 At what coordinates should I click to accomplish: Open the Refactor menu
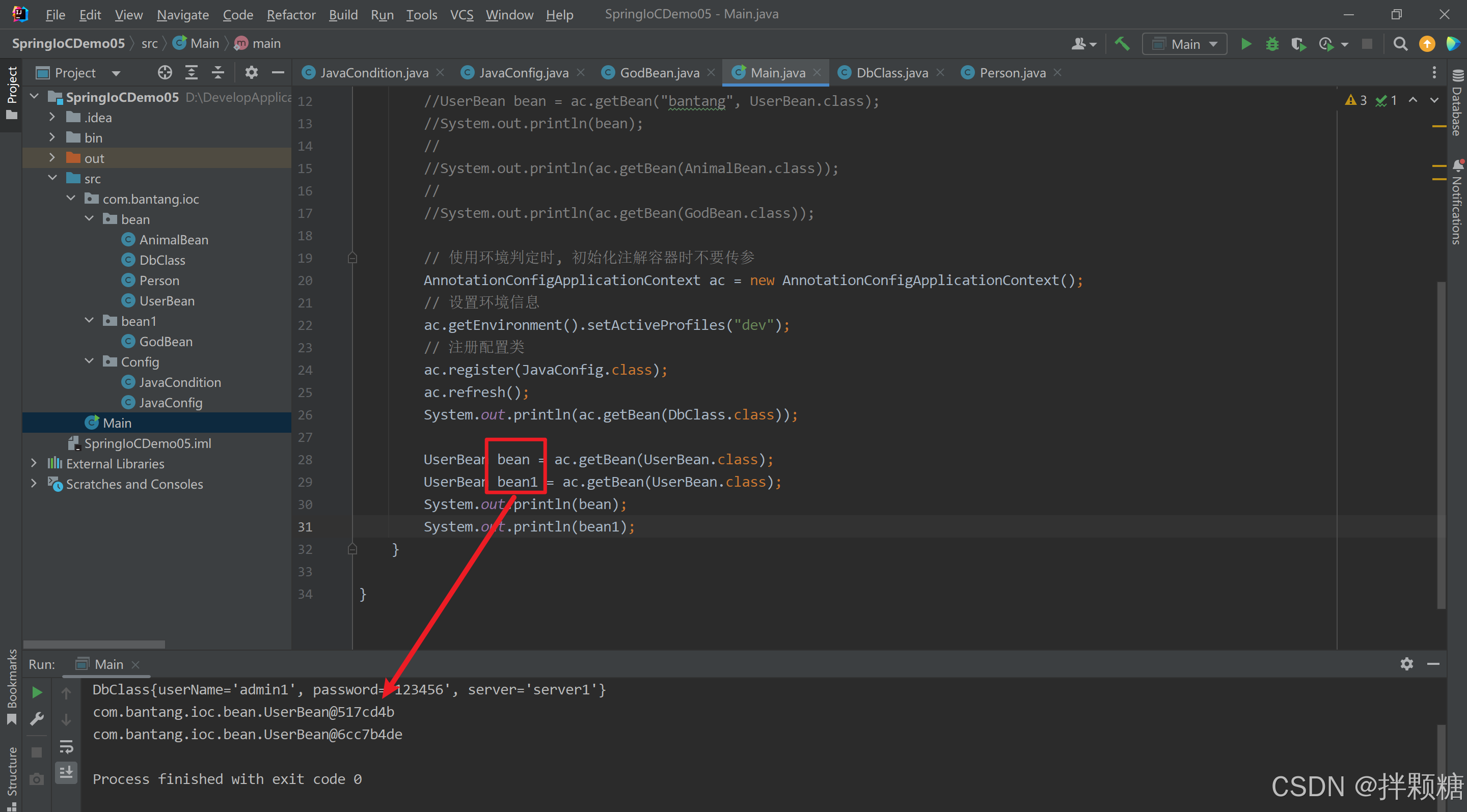coord(290,14)
